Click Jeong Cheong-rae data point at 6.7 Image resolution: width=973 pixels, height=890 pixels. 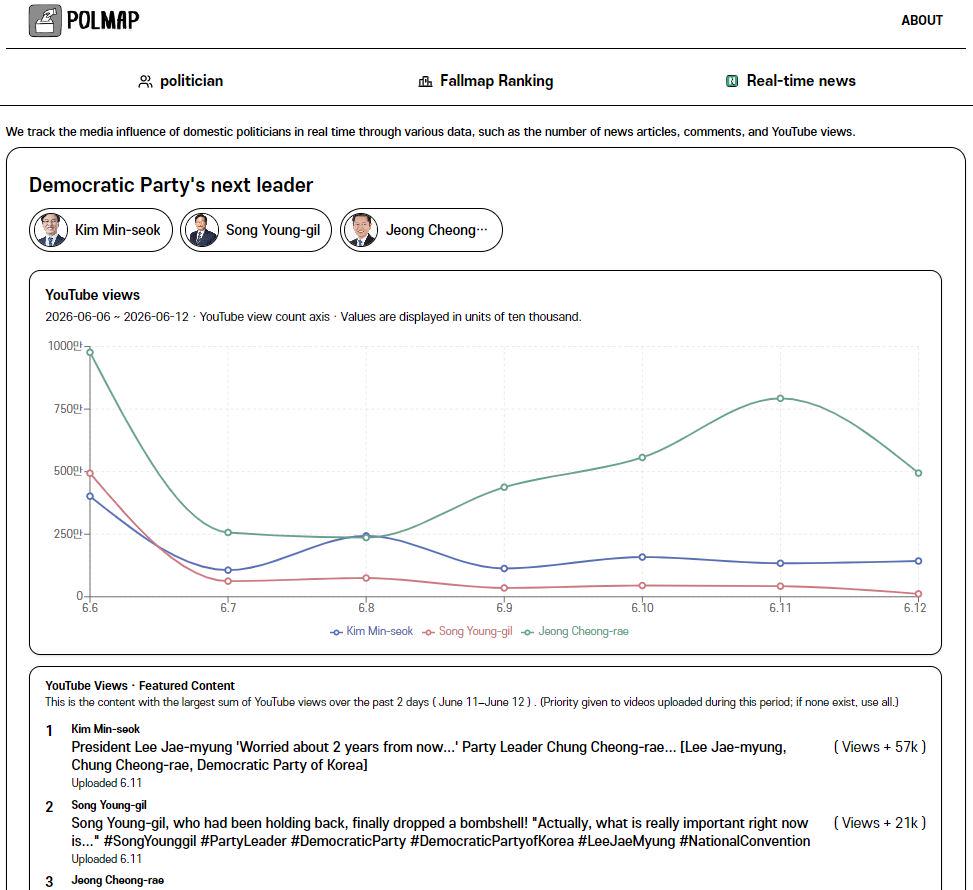[228, 533]
